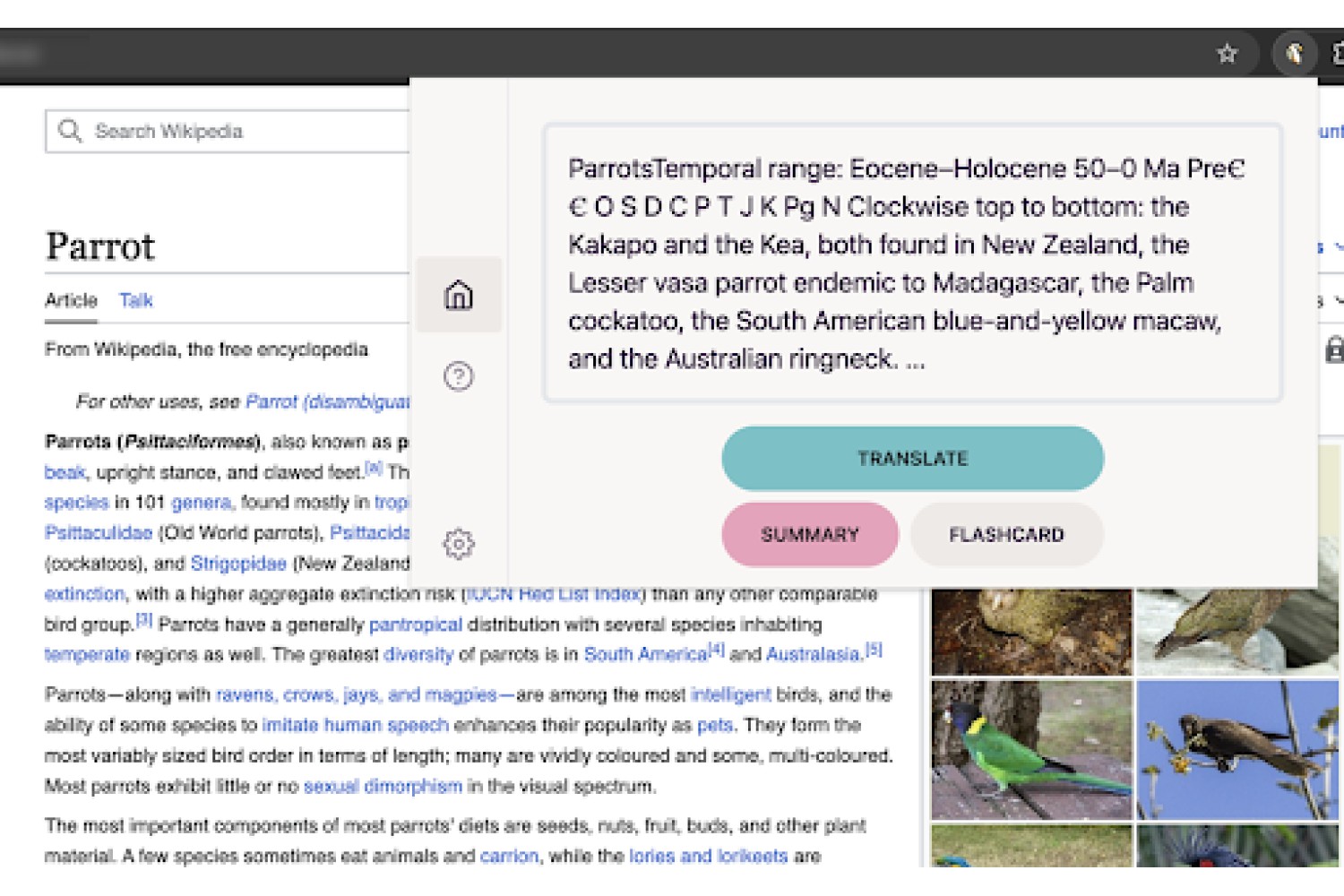
Task: Open the South America link
Action: click(646, 655)
